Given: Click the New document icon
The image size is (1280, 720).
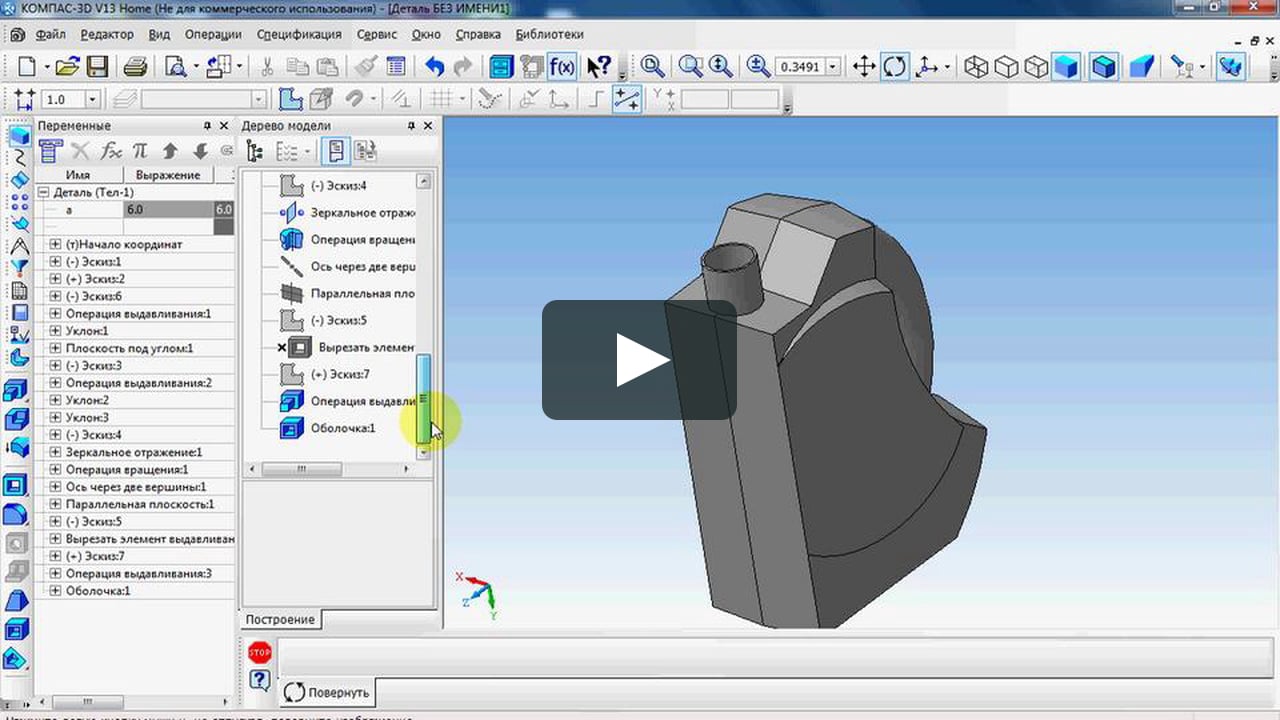Looking at the screenshot, I should click(x=27, y=67).
